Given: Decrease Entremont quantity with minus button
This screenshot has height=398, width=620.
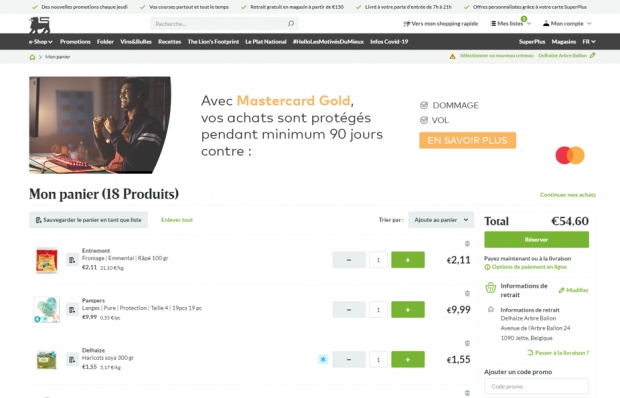Looking at the screenshot, I should pos(349,260).
